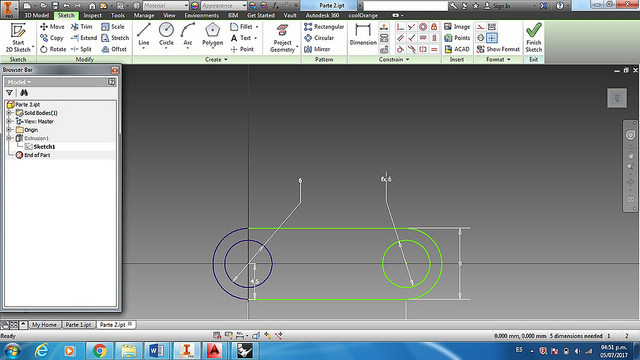Click the Save icon in quick access toolbar
The image size is (640, 360).
[x=55, y=6]
